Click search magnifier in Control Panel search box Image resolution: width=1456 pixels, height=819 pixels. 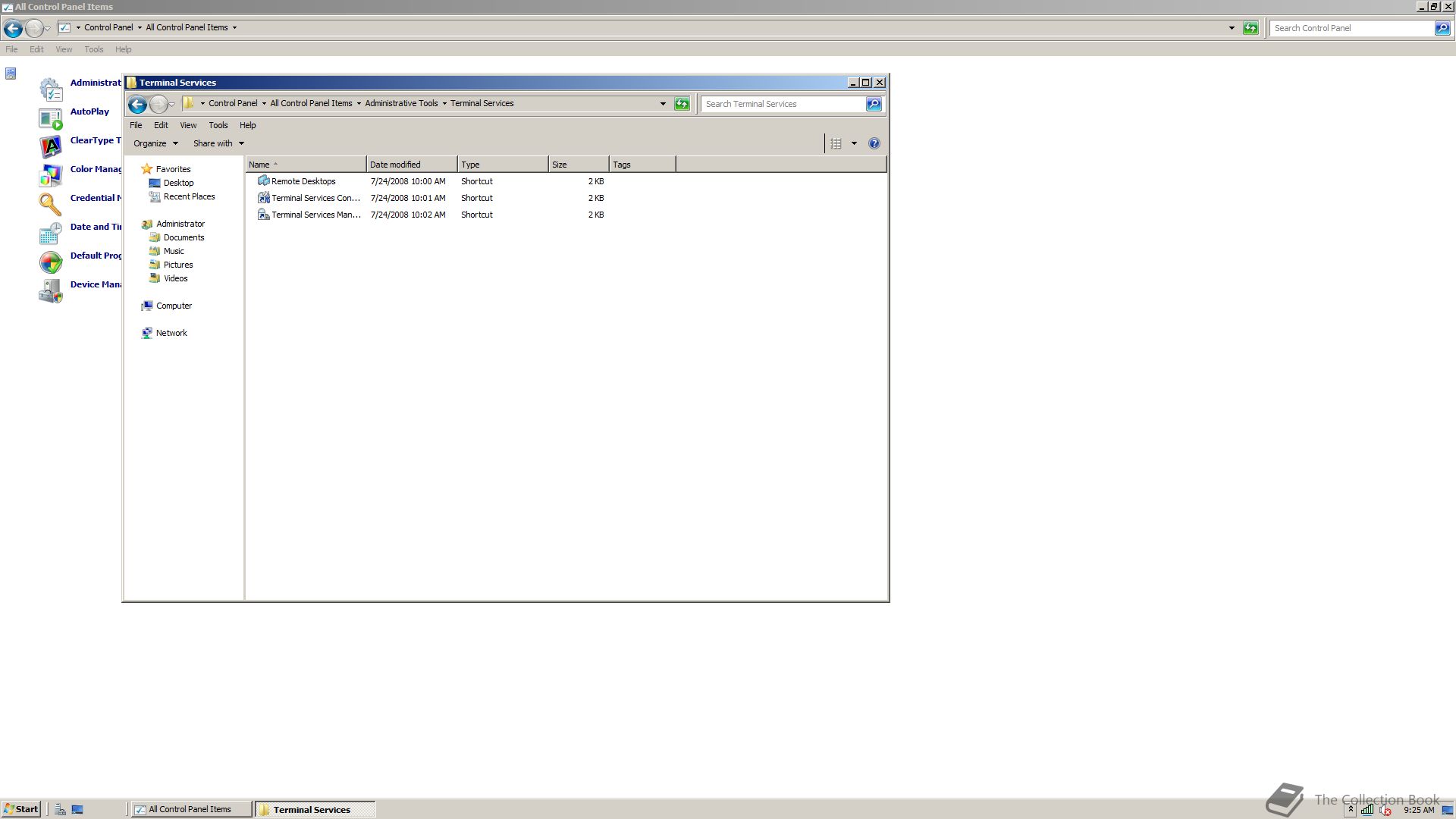click(1442, 28)
